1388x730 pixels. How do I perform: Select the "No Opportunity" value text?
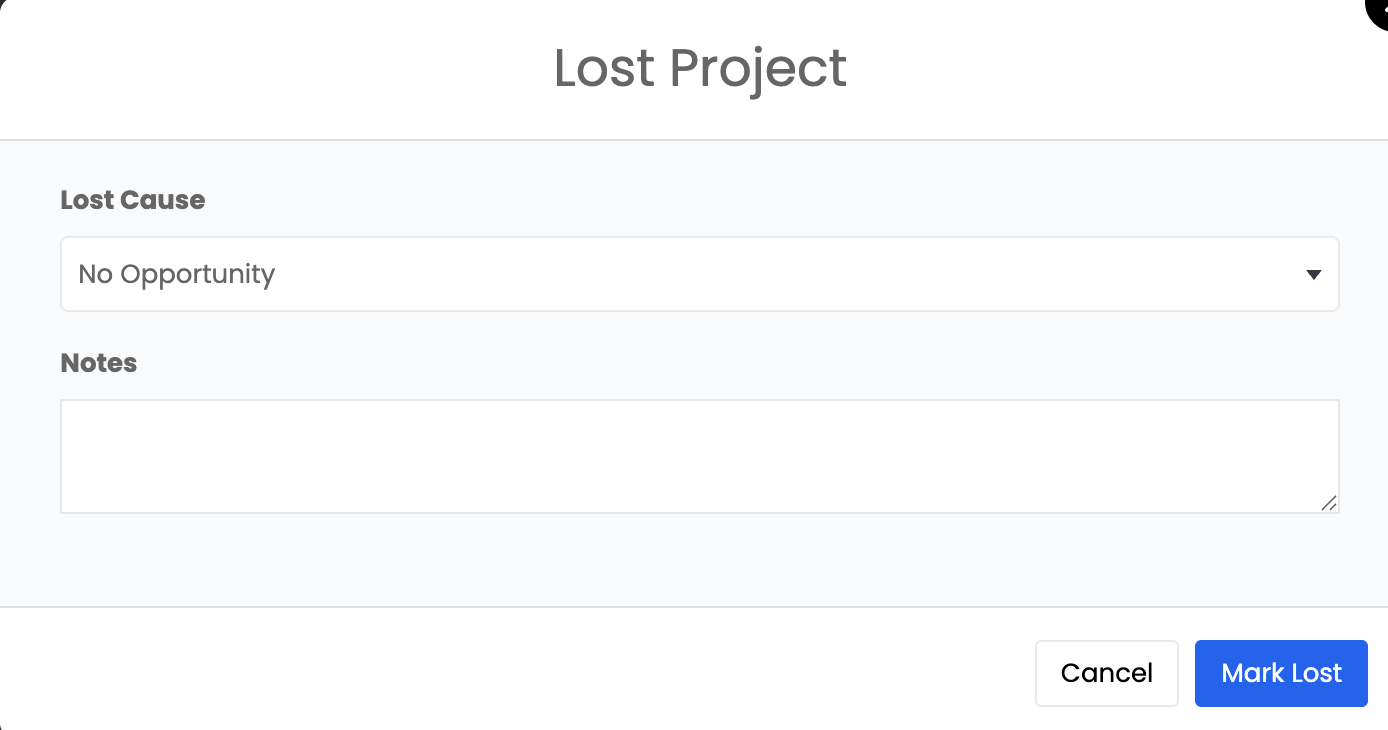coord(177,275)
